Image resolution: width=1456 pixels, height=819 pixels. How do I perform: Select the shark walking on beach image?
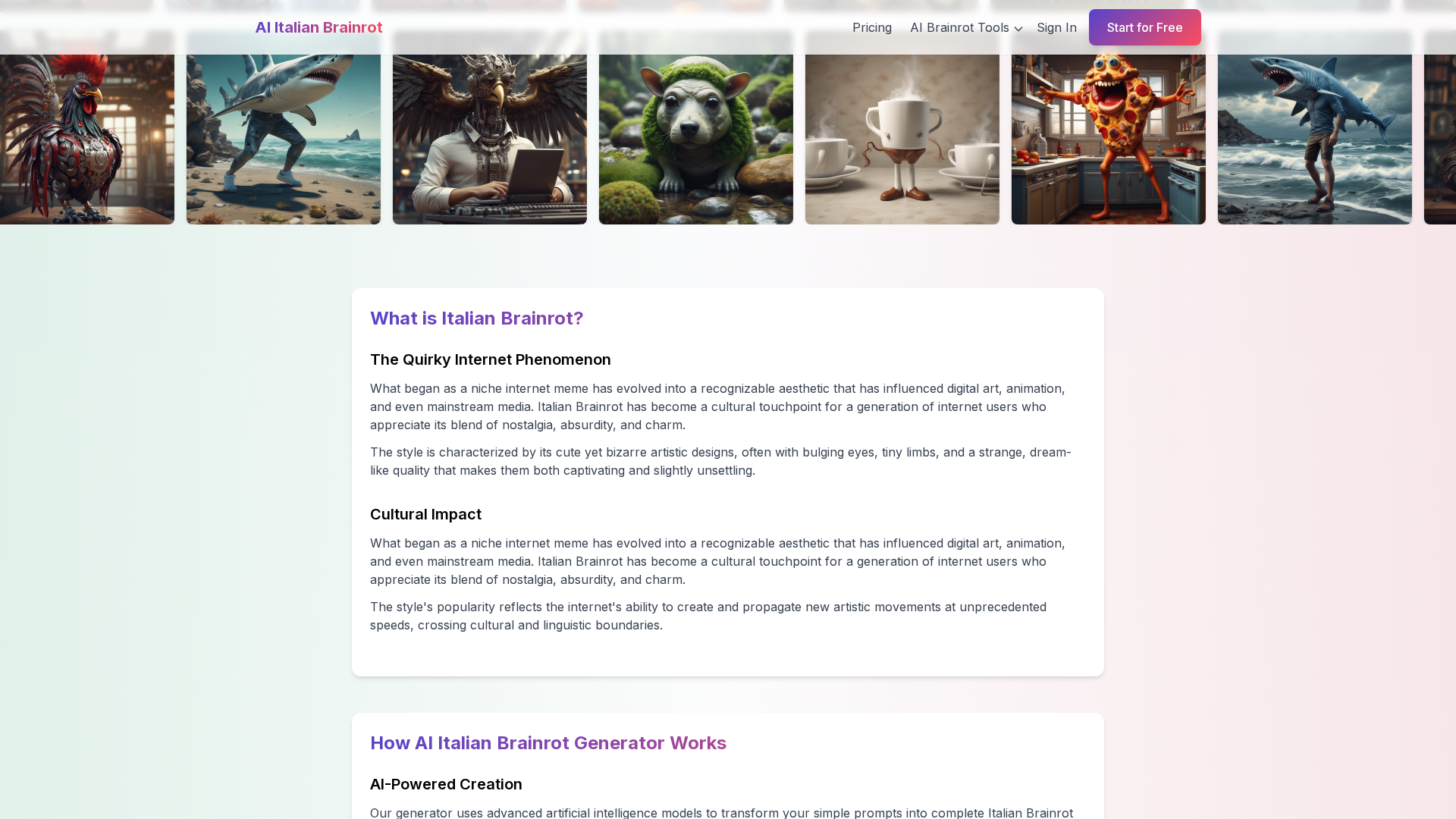(284, 127)
